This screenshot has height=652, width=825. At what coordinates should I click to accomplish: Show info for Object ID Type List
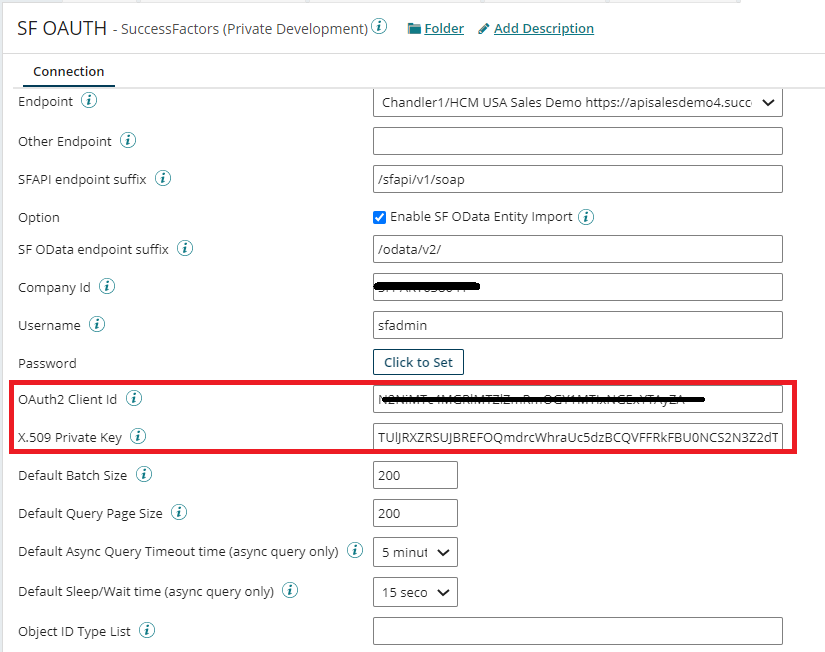(x=147, y=630)
